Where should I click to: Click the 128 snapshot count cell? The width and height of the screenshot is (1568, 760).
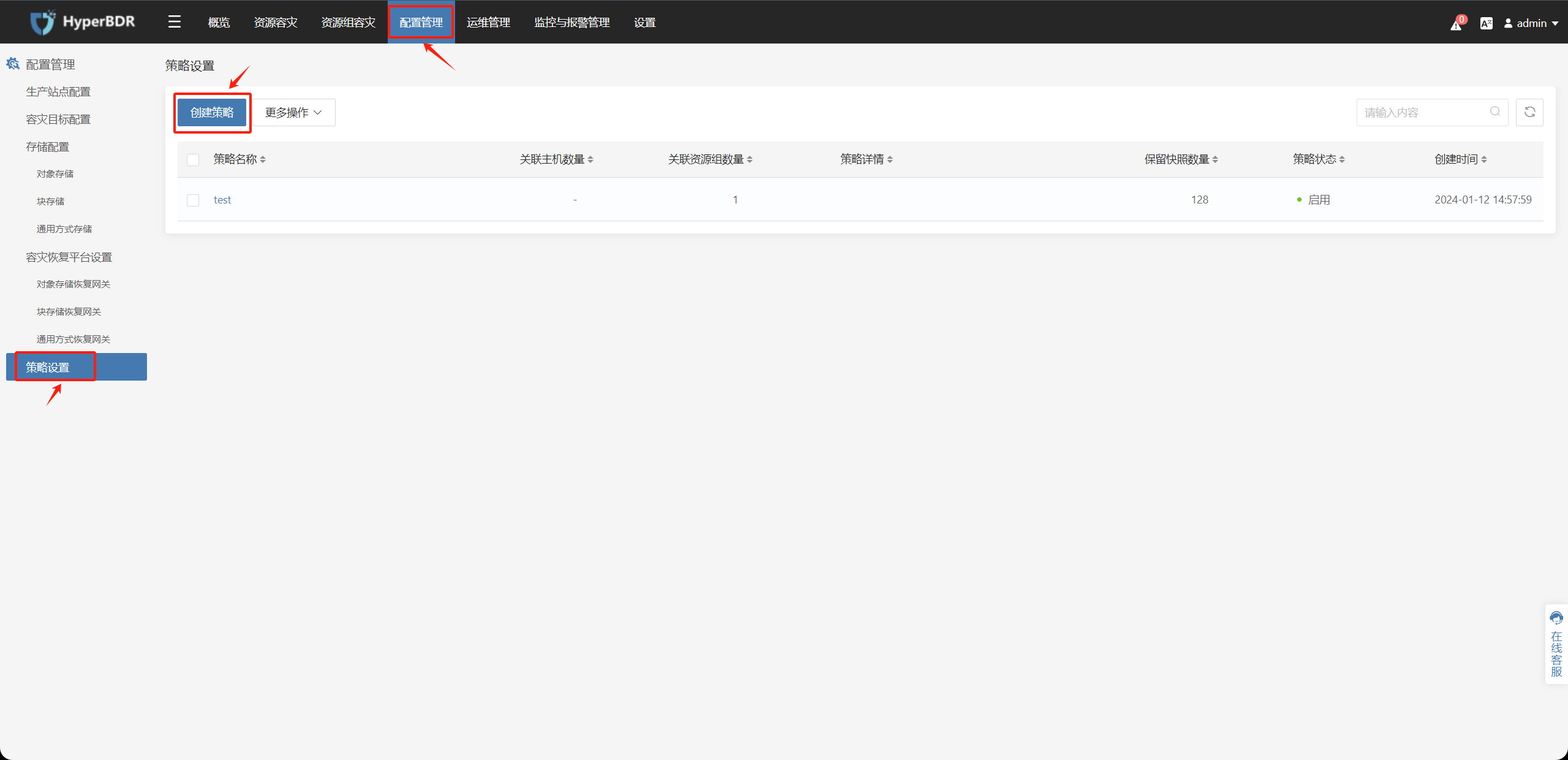(1200, 200)
